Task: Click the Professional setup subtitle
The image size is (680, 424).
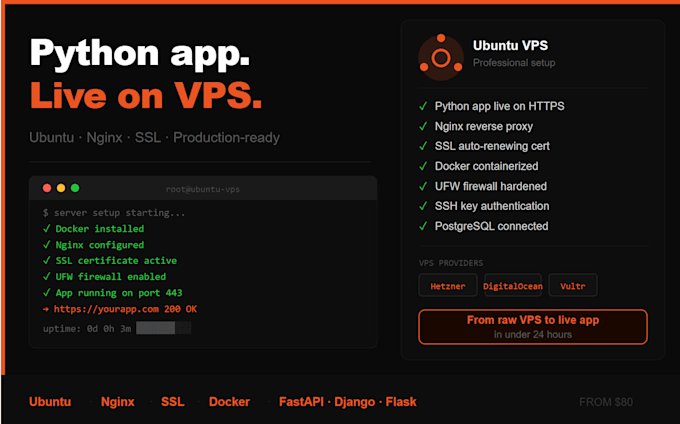Action: 514,63
